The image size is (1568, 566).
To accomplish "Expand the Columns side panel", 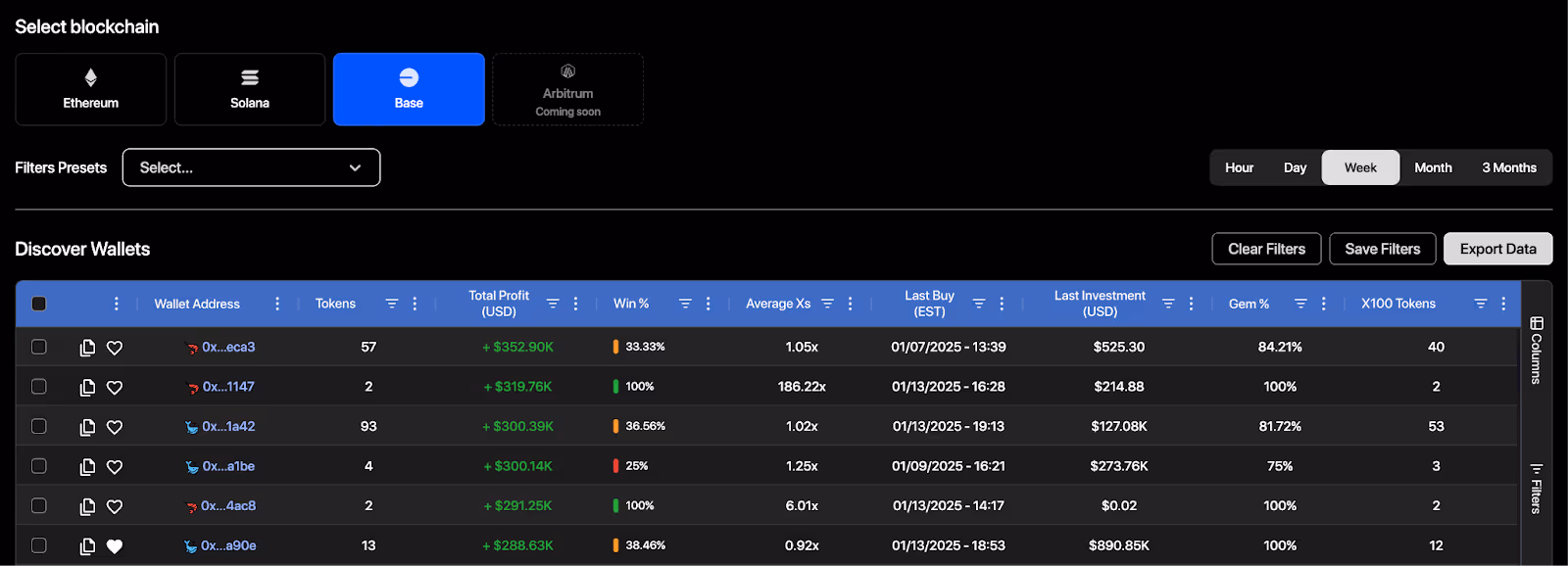I will 1536,350.
